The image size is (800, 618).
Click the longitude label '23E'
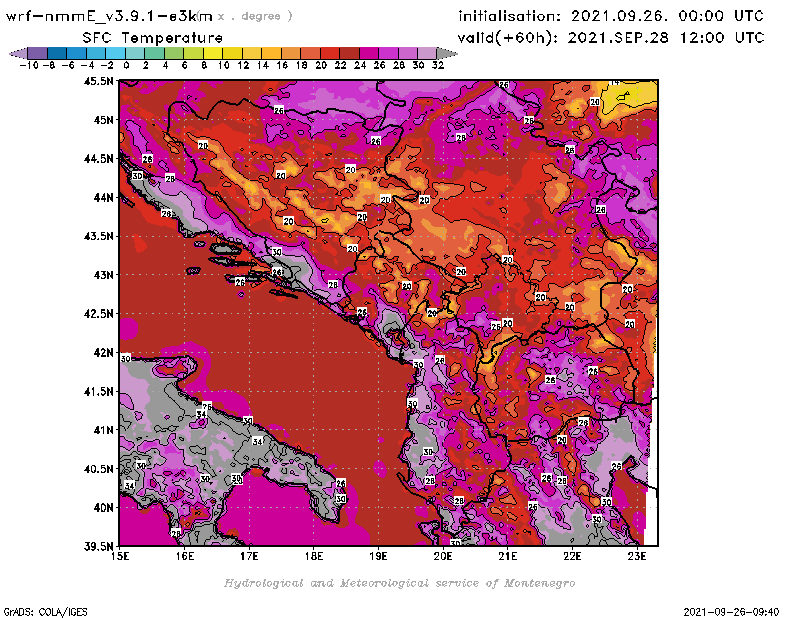coord(637,556)
